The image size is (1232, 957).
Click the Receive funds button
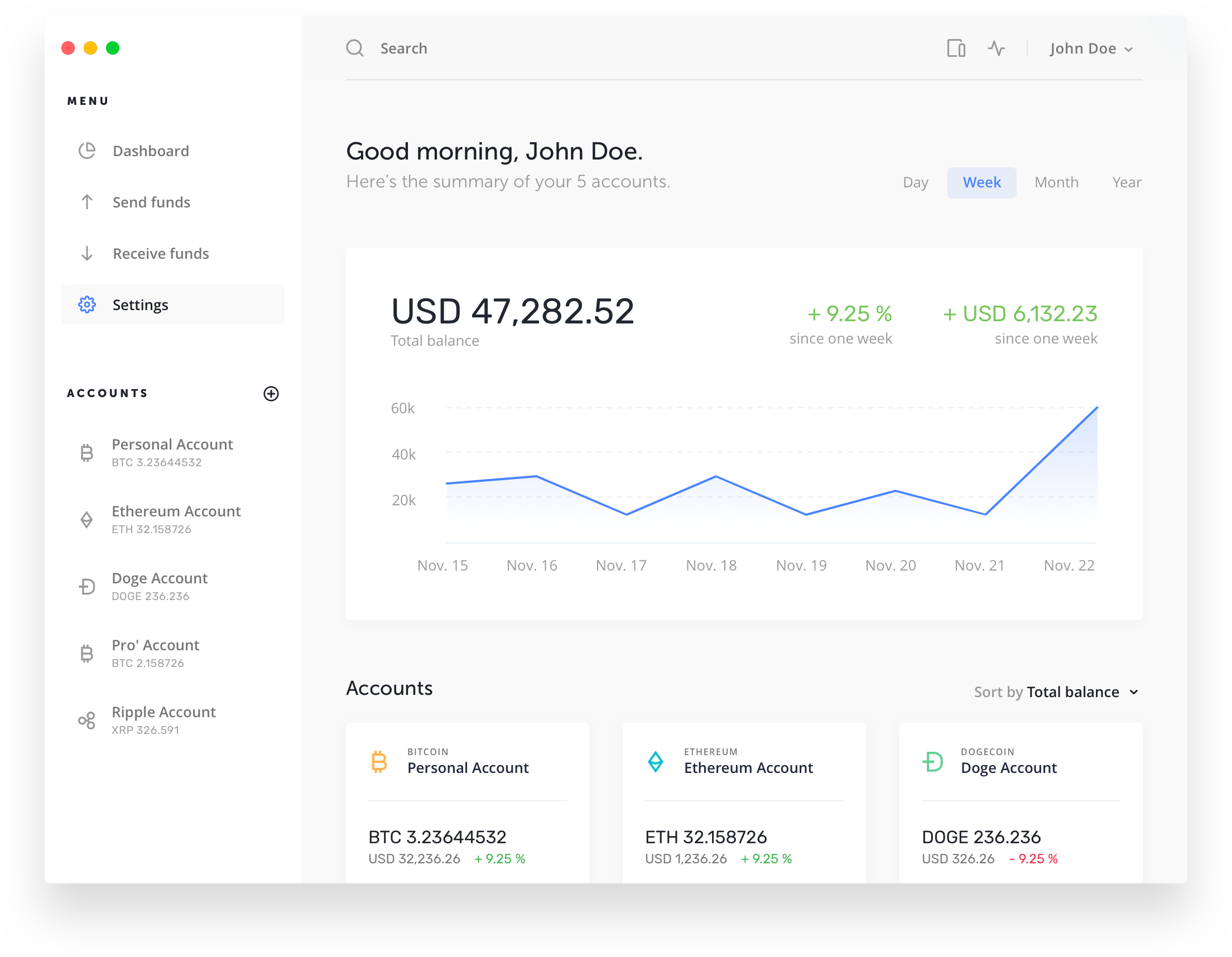162,254
